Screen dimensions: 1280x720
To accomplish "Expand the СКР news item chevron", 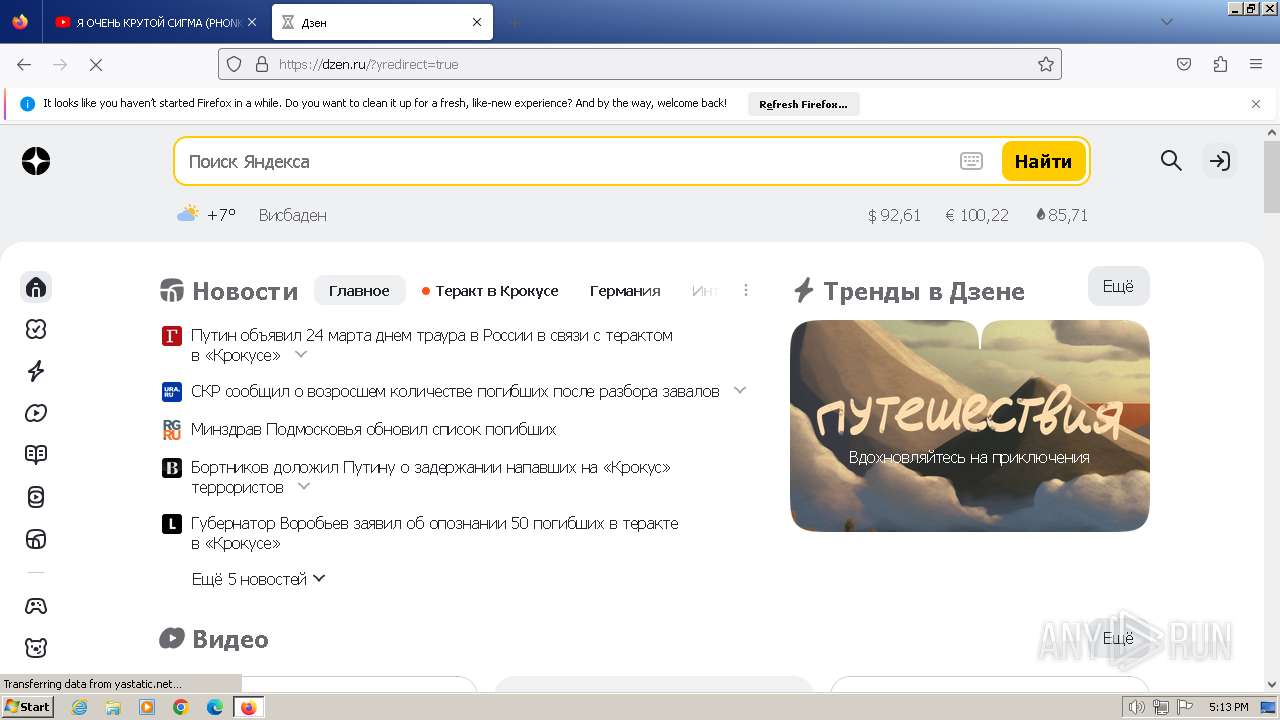I will tap(740, 390).
